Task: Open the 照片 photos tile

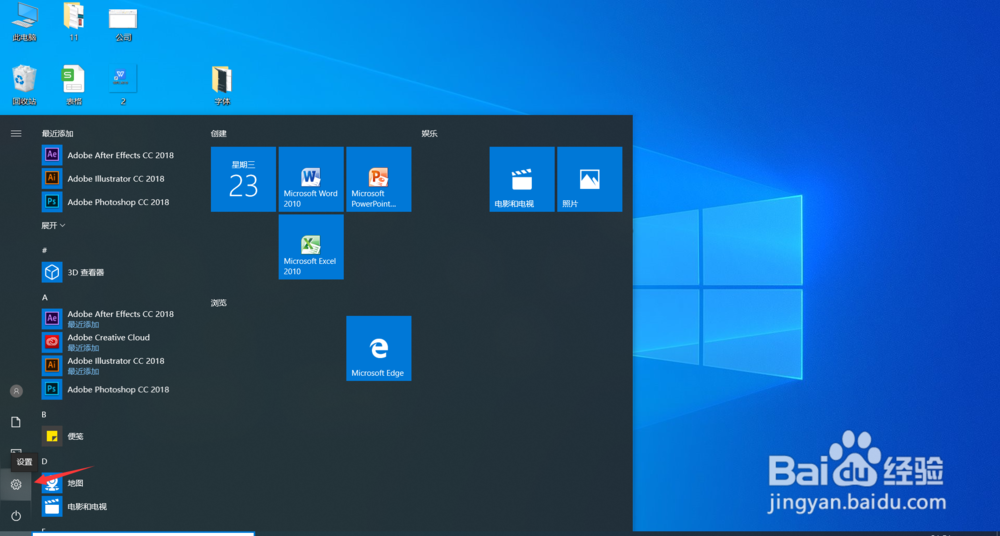Action: point(590,179)
